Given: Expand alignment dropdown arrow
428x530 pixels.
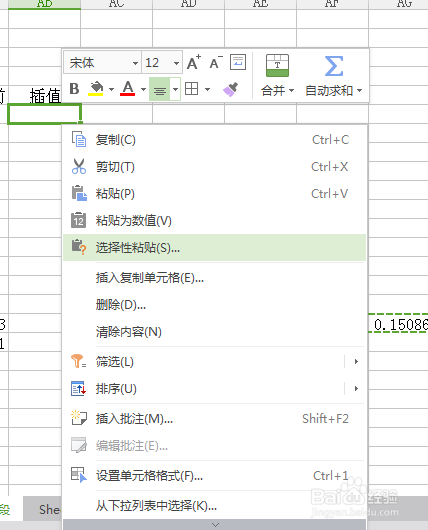Looking at the screenshot, I should pyautogui.click(x=175, y=89).
